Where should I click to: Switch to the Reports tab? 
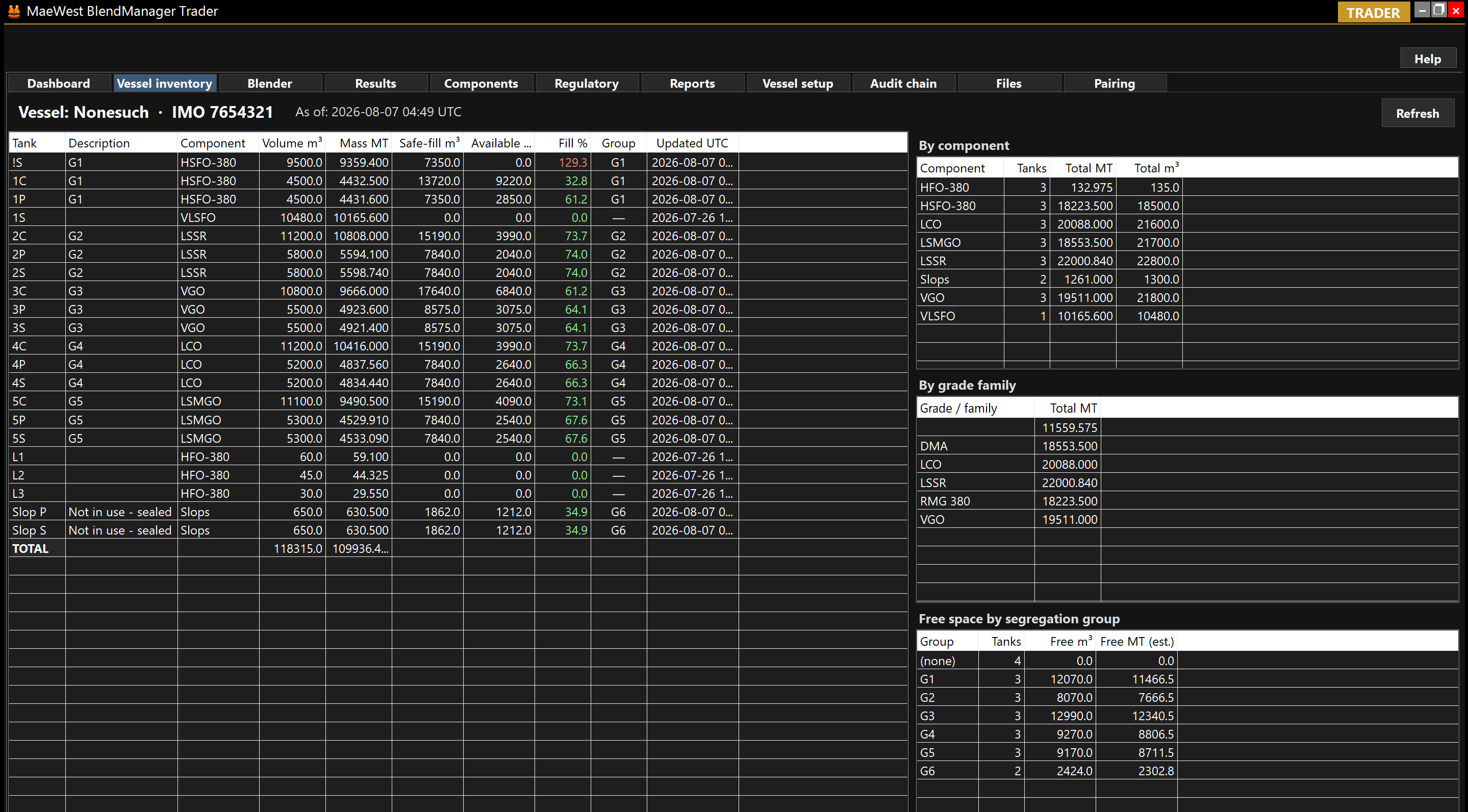coord(692,83)
